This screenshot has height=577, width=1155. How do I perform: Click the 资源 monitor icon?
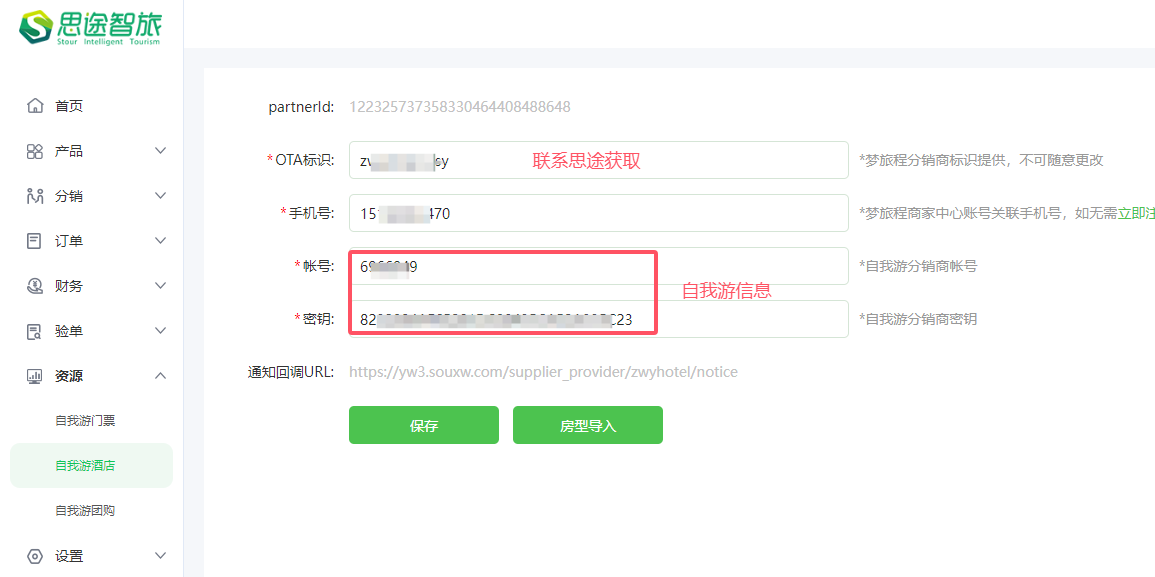[x=35, y=376]
